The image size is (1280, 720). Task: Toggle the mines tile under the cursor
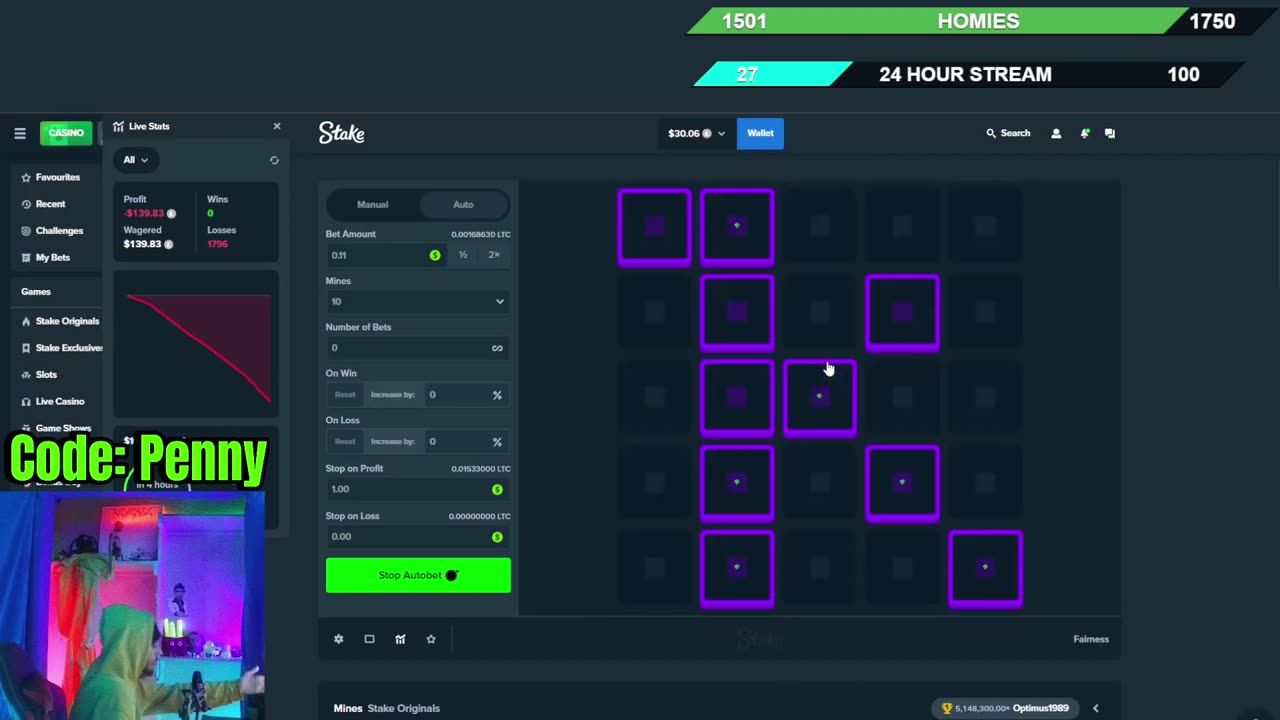coord(819,397)
